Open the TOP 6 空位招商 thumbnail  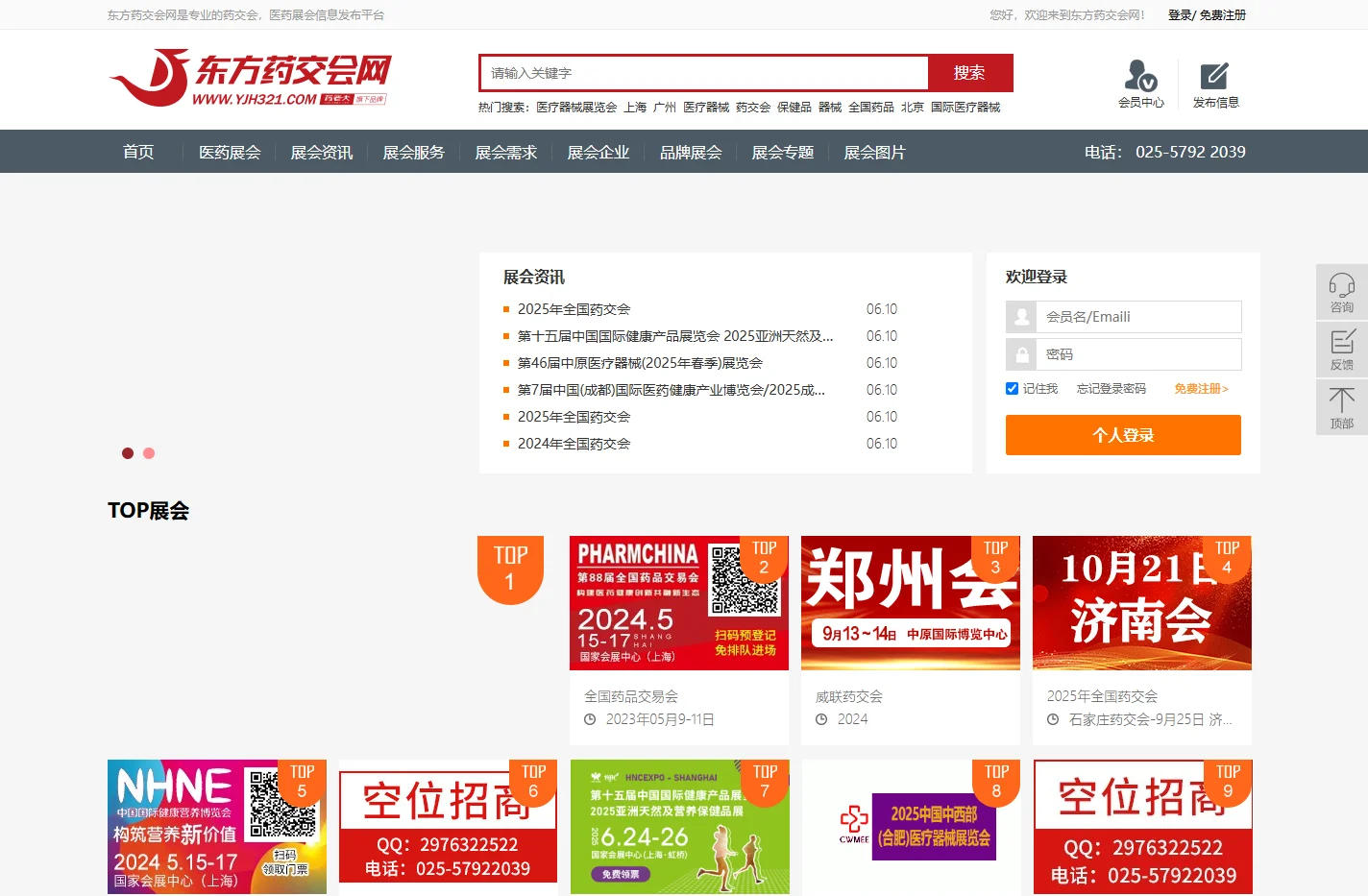click(x=449, y=827)
